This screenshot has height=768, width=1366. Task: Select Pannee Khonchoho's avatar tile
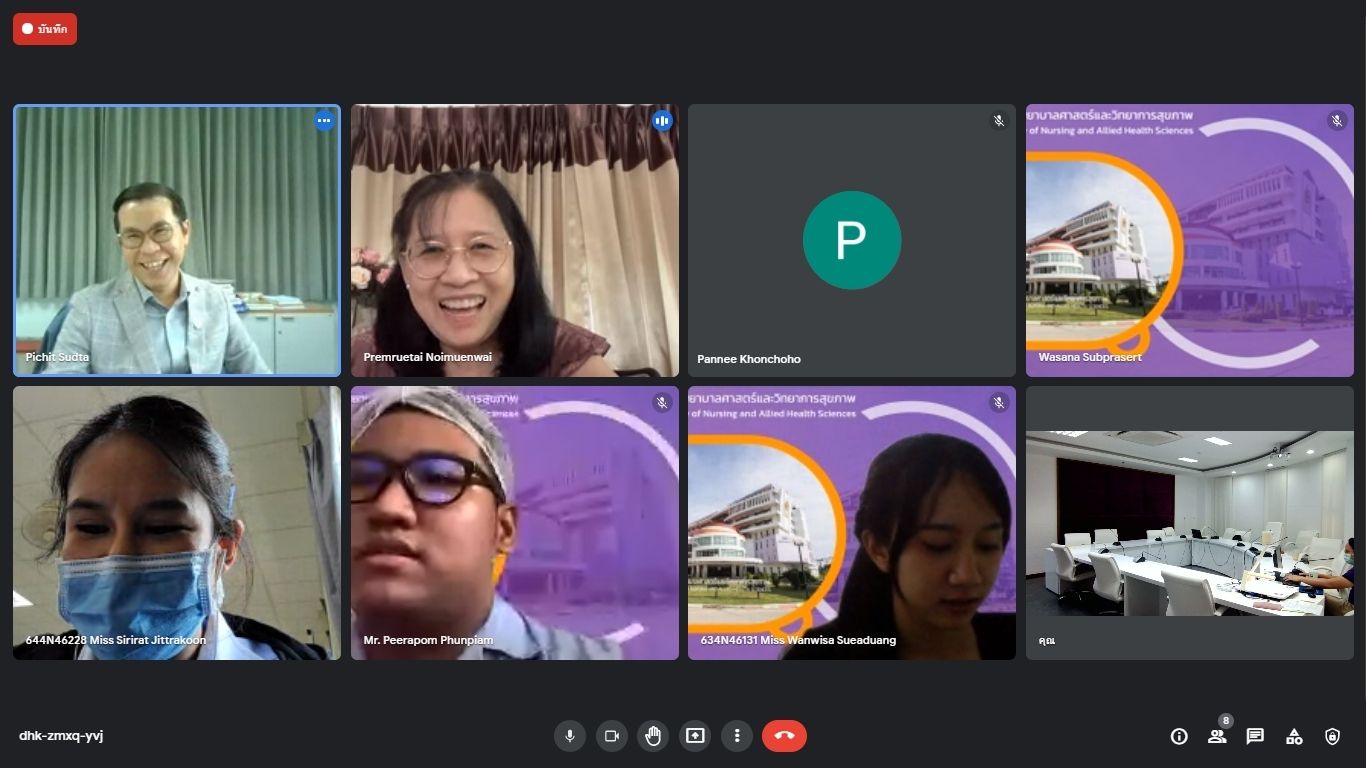point(851,240)
